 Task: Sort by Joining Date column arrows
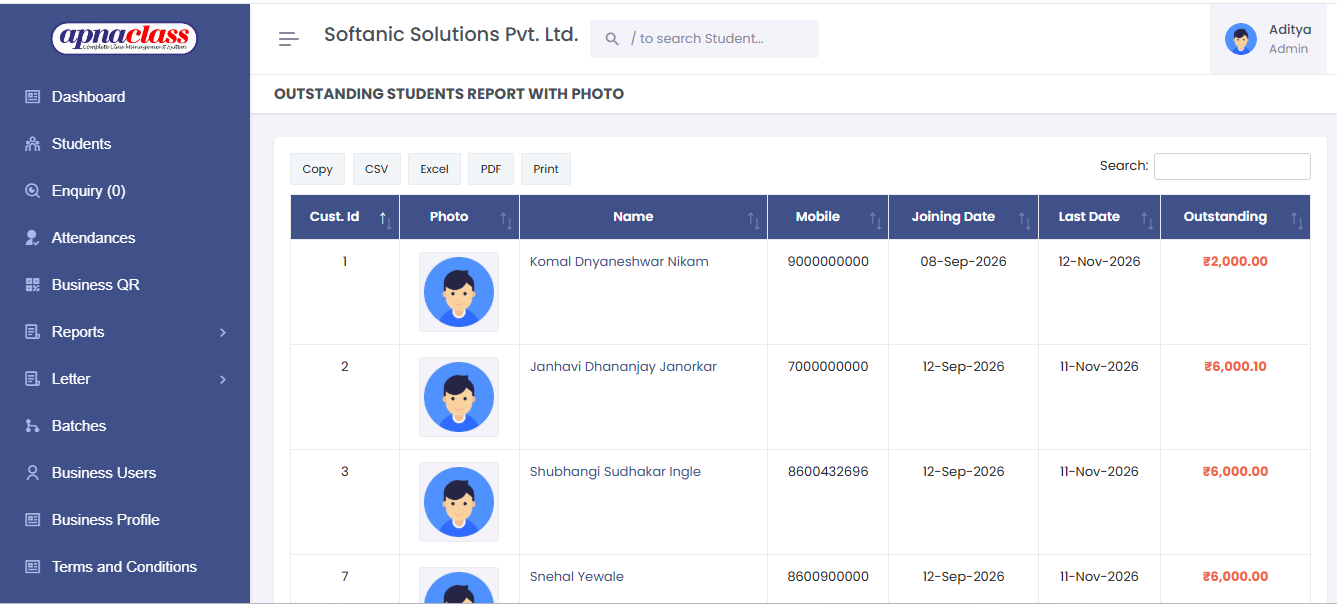[x=1025, y=218]
